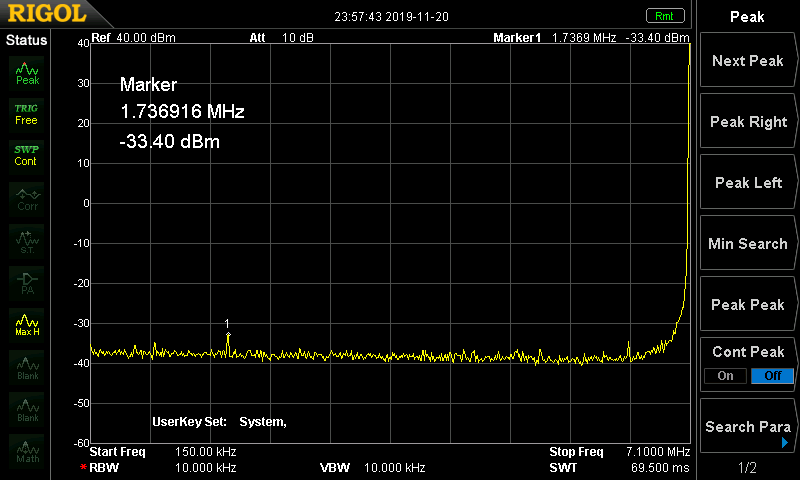Image resolution: width=800 pixels, height=480 pixels.
Task: Select the S.T. status icon
Action: click(x=27, y=240)
